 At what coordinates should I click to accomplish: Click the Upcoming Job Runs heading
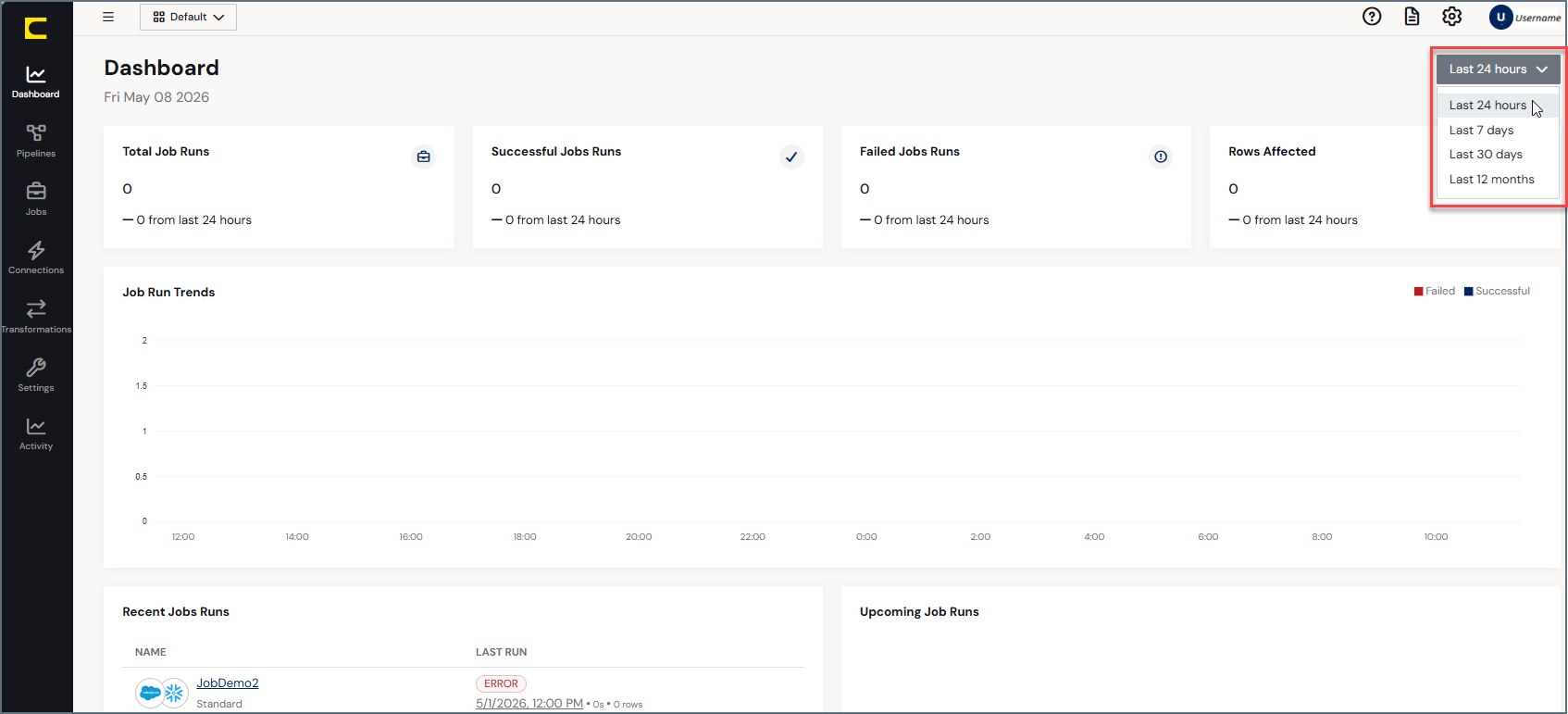[919, 611]
